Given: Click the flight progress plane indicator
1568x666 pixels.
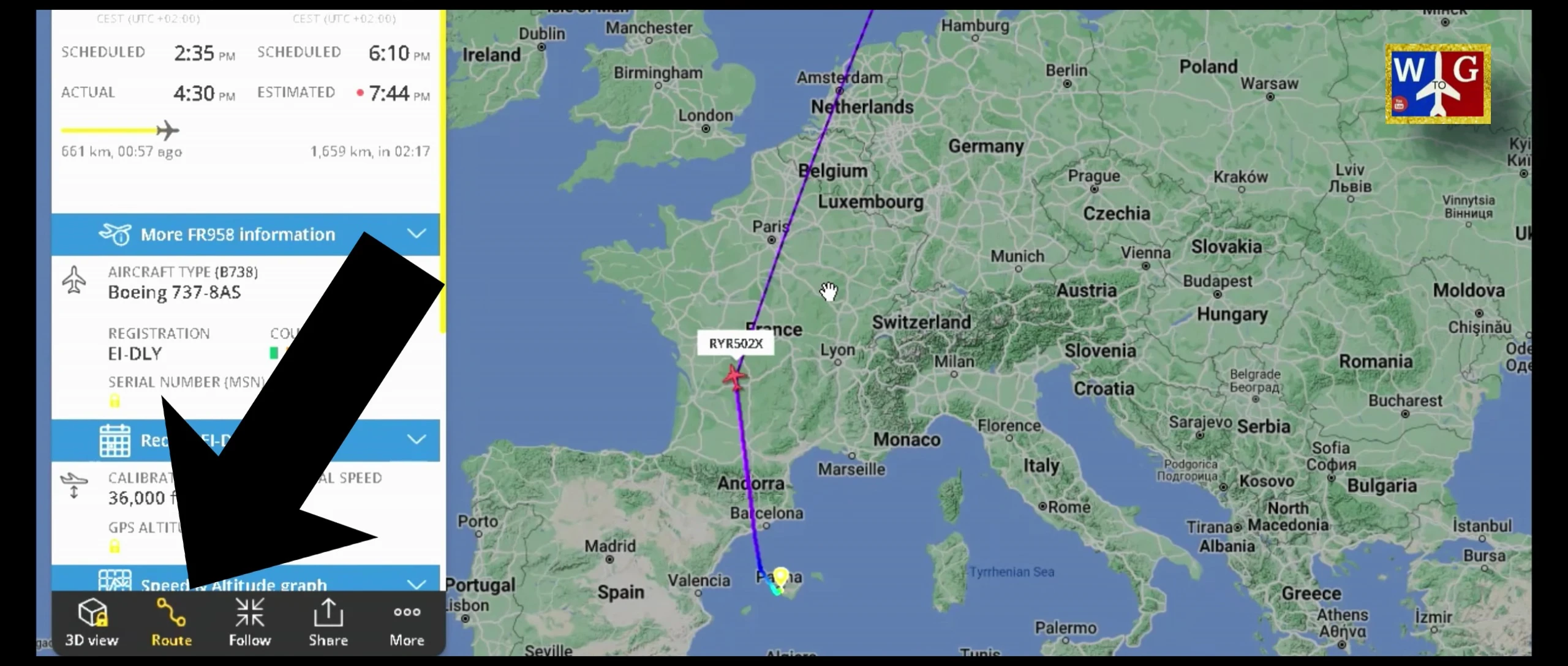Looking at the screenshot, I should [167, 130].
